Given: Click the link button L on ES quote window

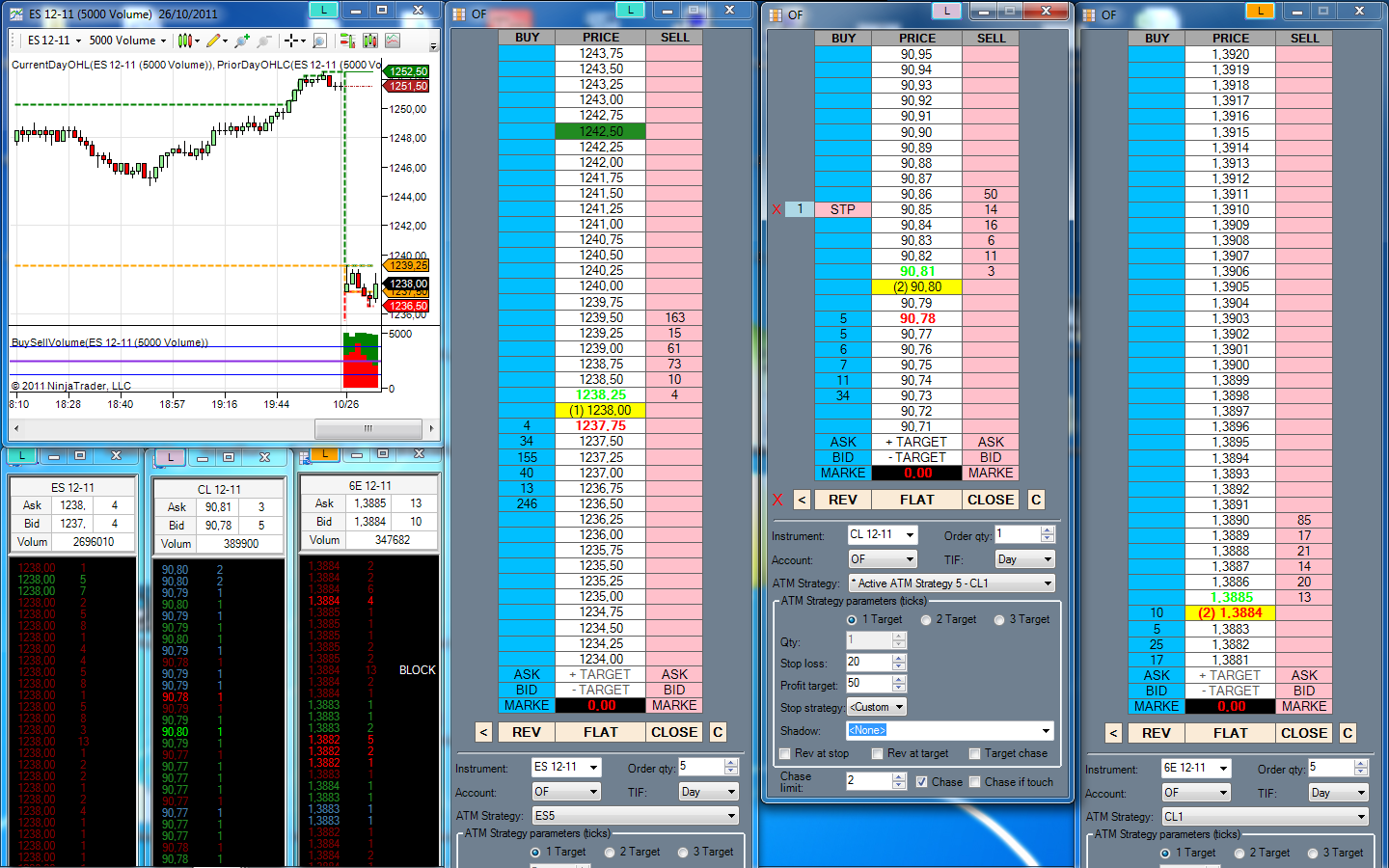Looking at the screenshot, I should (x=22, y=455).
